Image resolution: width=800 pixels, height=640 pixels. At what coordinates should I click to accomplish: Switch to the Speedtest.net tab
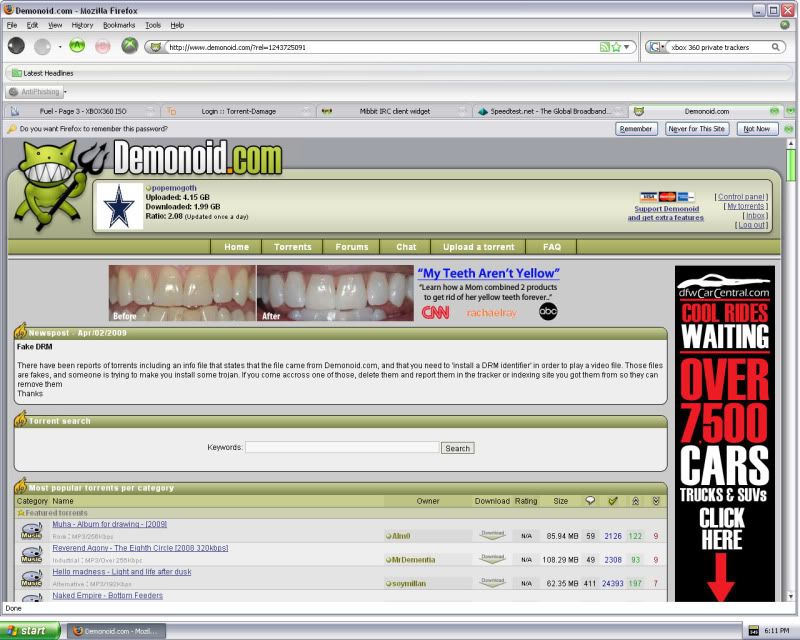point(549,111)
